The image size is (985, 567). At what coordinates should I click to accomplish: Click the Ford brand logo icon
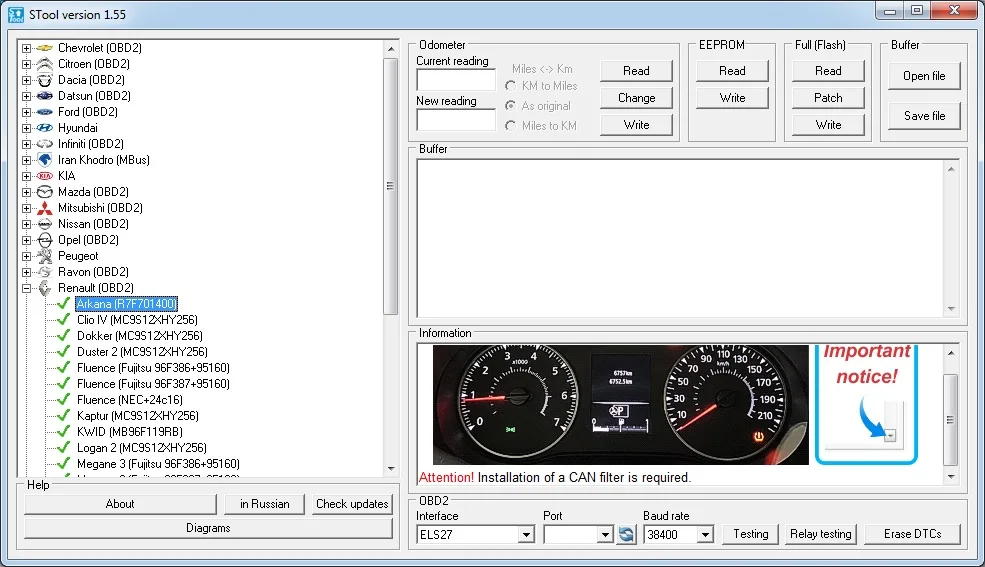[x=44, y=112]
